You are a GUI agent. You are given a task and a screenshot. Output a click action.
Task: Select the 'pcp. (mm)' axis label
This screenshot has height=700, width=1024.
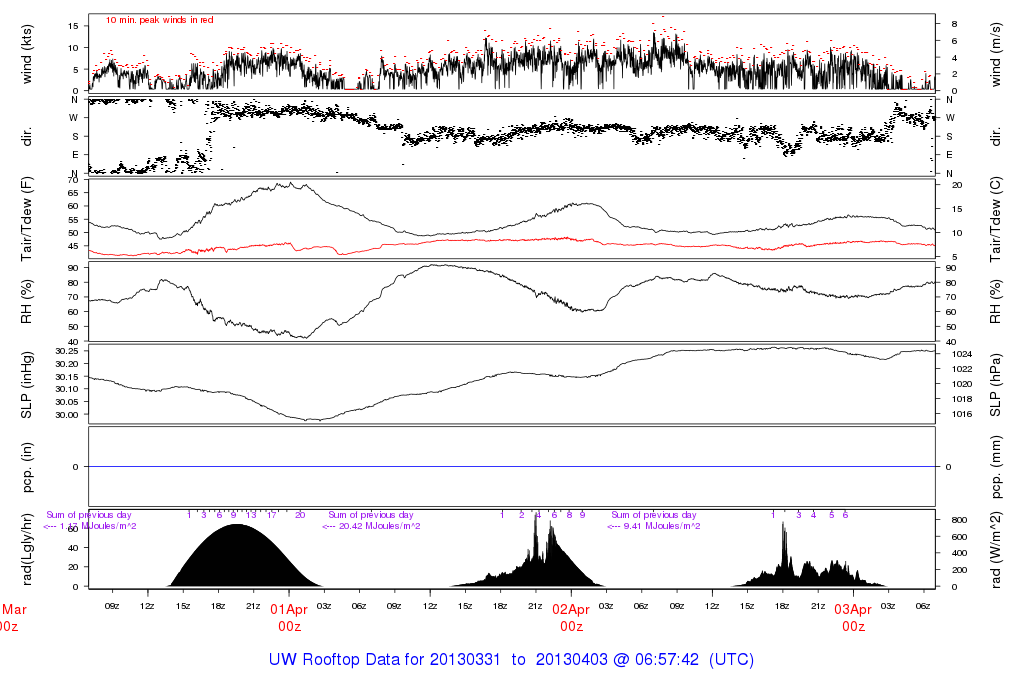(995, 467)
